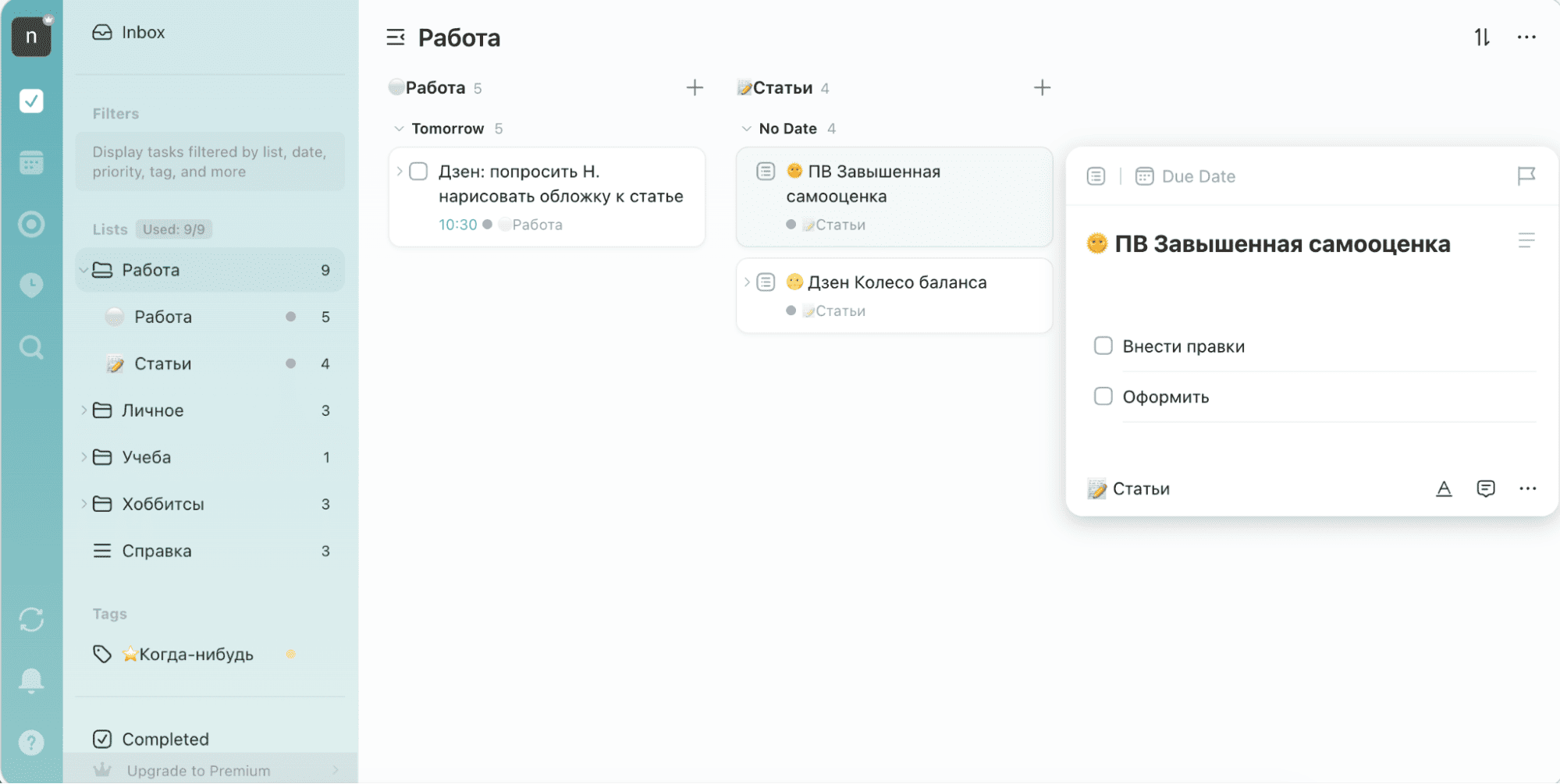Click the sync icon in sidebar
Viewport: 1560px width, 784px height.
click(x=31, y=620)
